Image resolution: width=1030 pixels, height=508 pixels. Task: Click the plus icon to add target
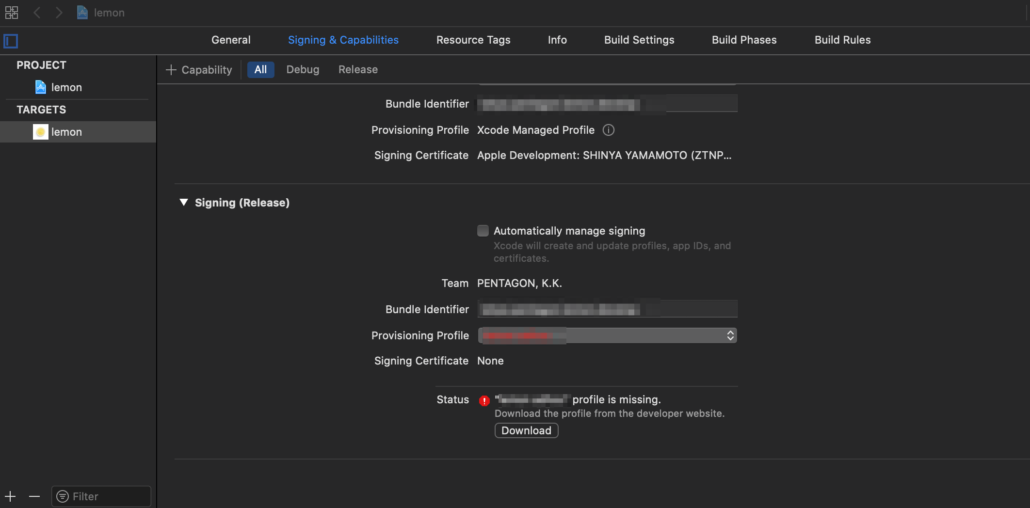click(10, 496)
